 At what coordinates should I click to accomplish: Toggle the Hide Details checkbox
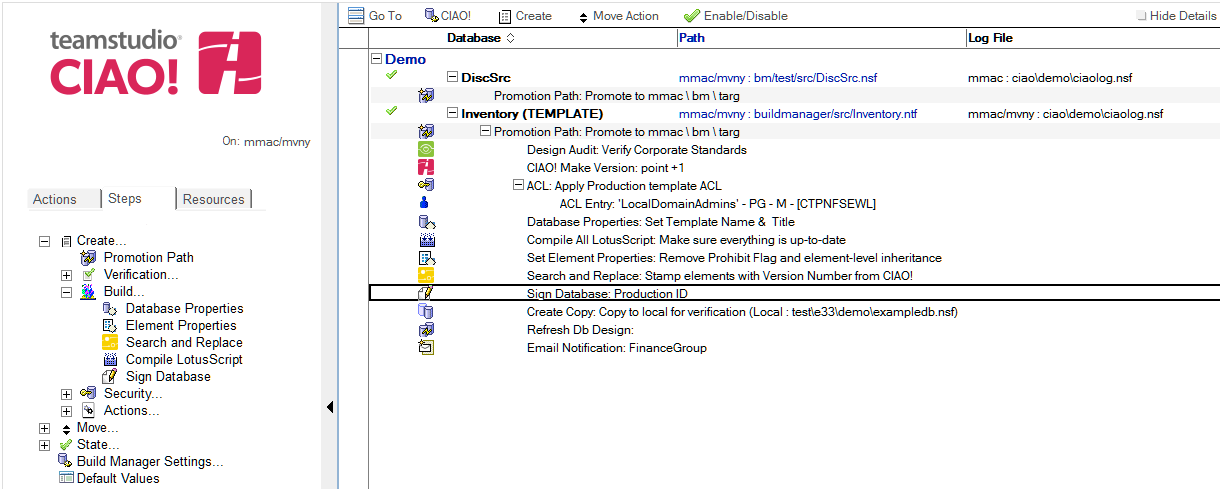point(1141,16)
